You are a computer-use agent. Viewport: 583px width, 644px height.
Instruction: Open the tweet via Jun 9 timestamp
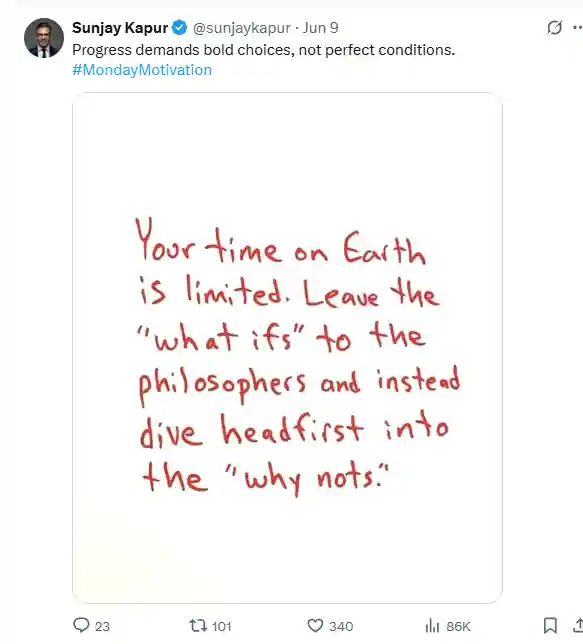(321, 28)
